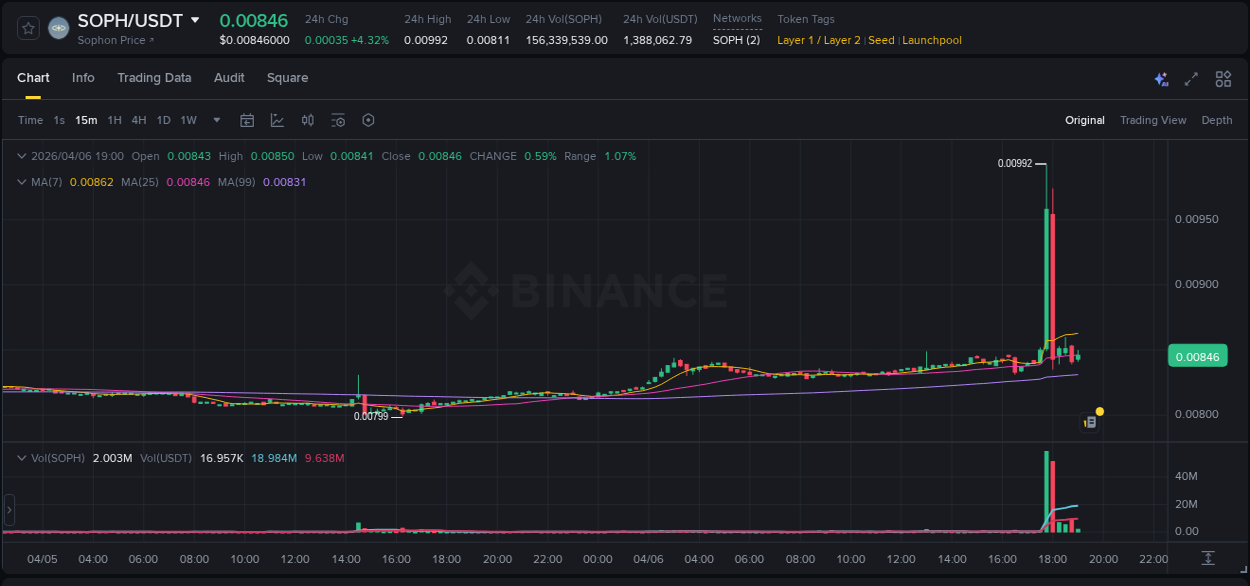
Task: Change the candlestick chart style icon
Action: click(308, 120)
